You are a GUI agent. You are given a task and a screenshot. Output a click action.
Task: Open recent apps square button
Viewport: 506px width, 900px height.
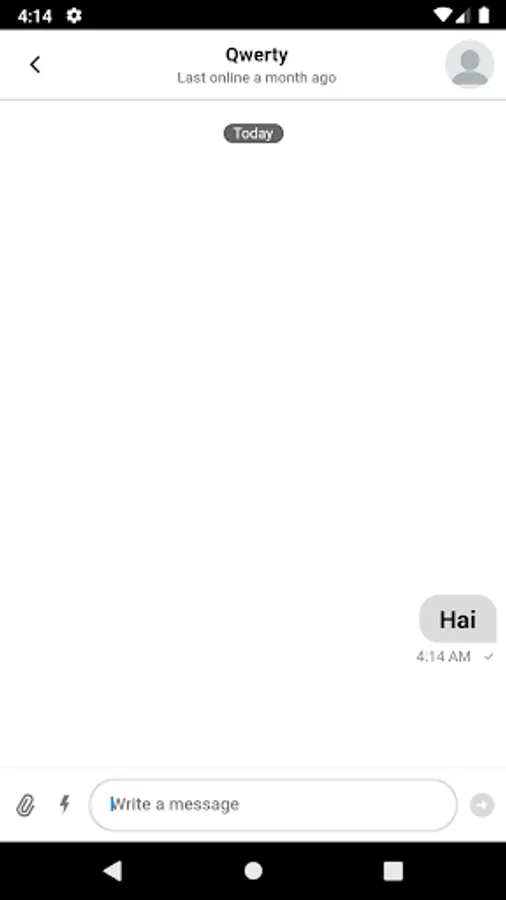pos(393,871)
